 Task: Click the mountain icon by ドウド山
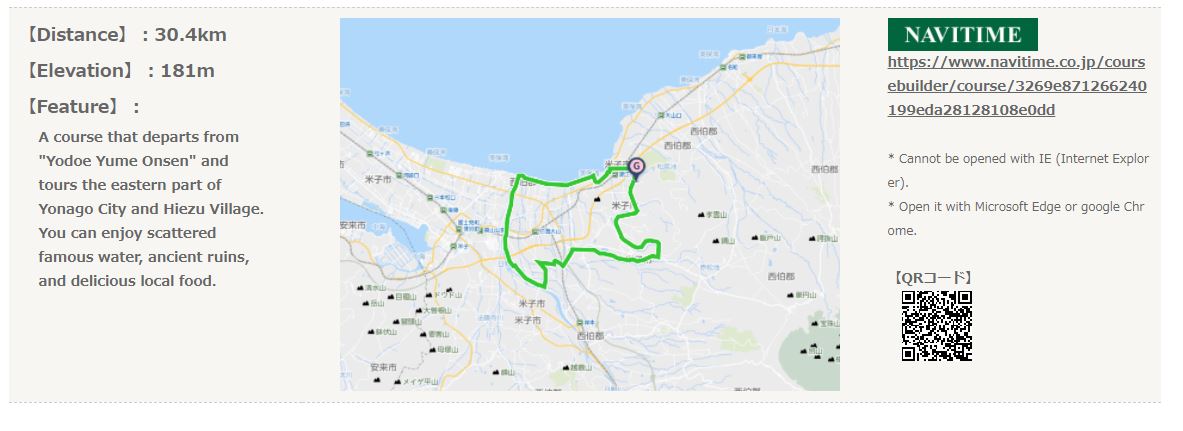(x=429, y=295)
